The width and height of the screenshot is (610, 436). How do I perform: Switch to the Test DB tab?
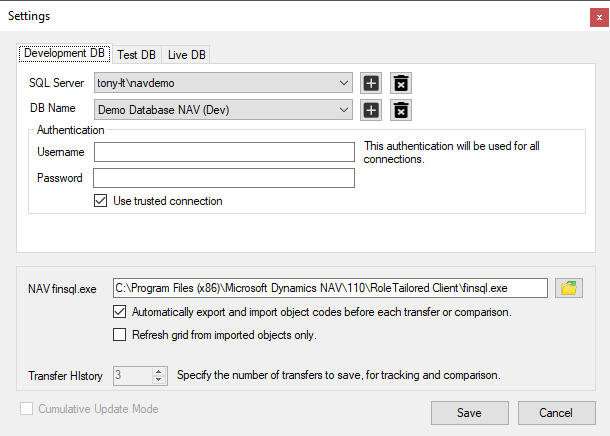(136, 54)
